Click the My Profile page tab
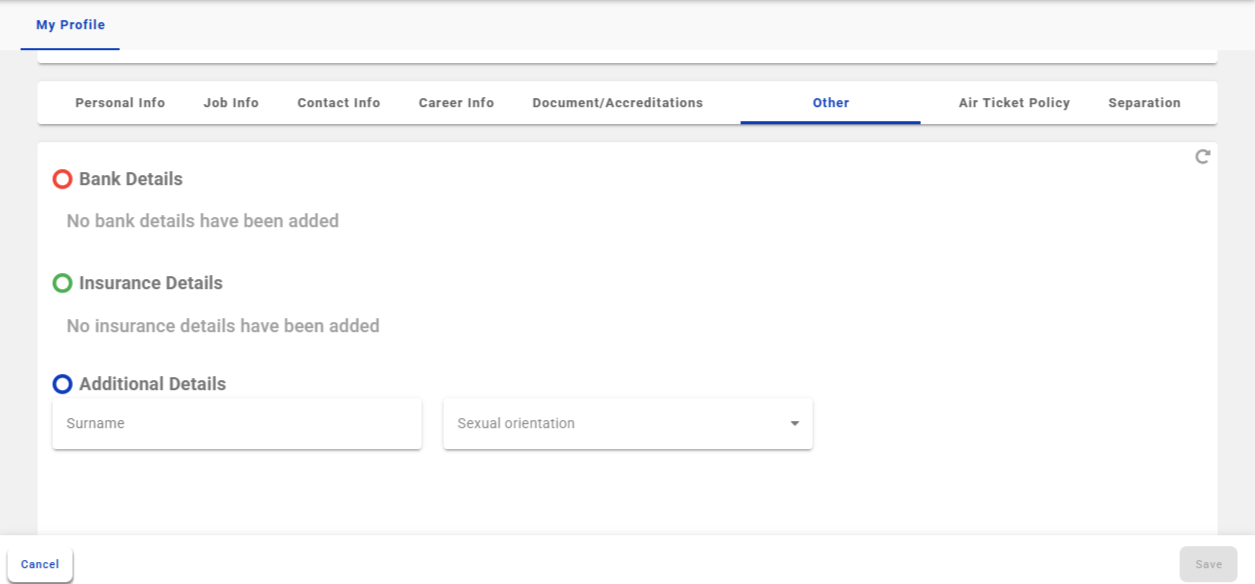Viewport: 1255px width, 584px height. (70, 25)
